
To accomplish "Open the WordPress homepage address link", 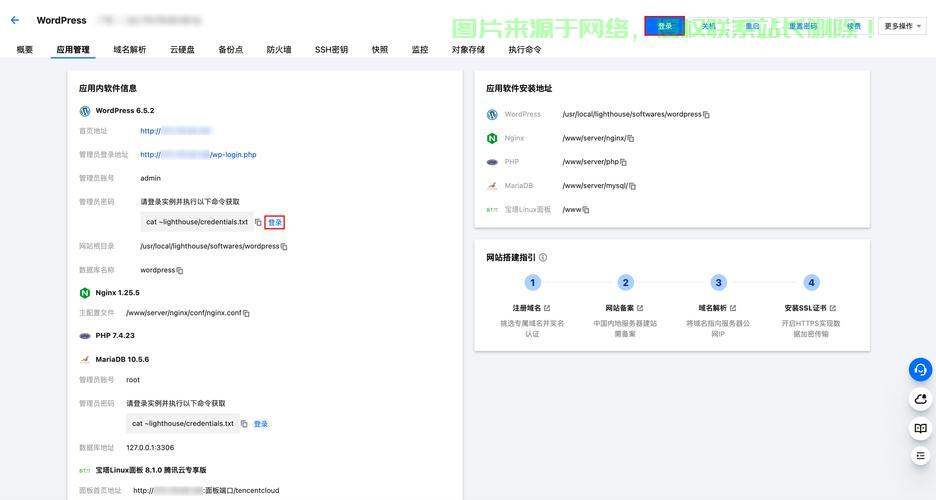I will (176, 131).
